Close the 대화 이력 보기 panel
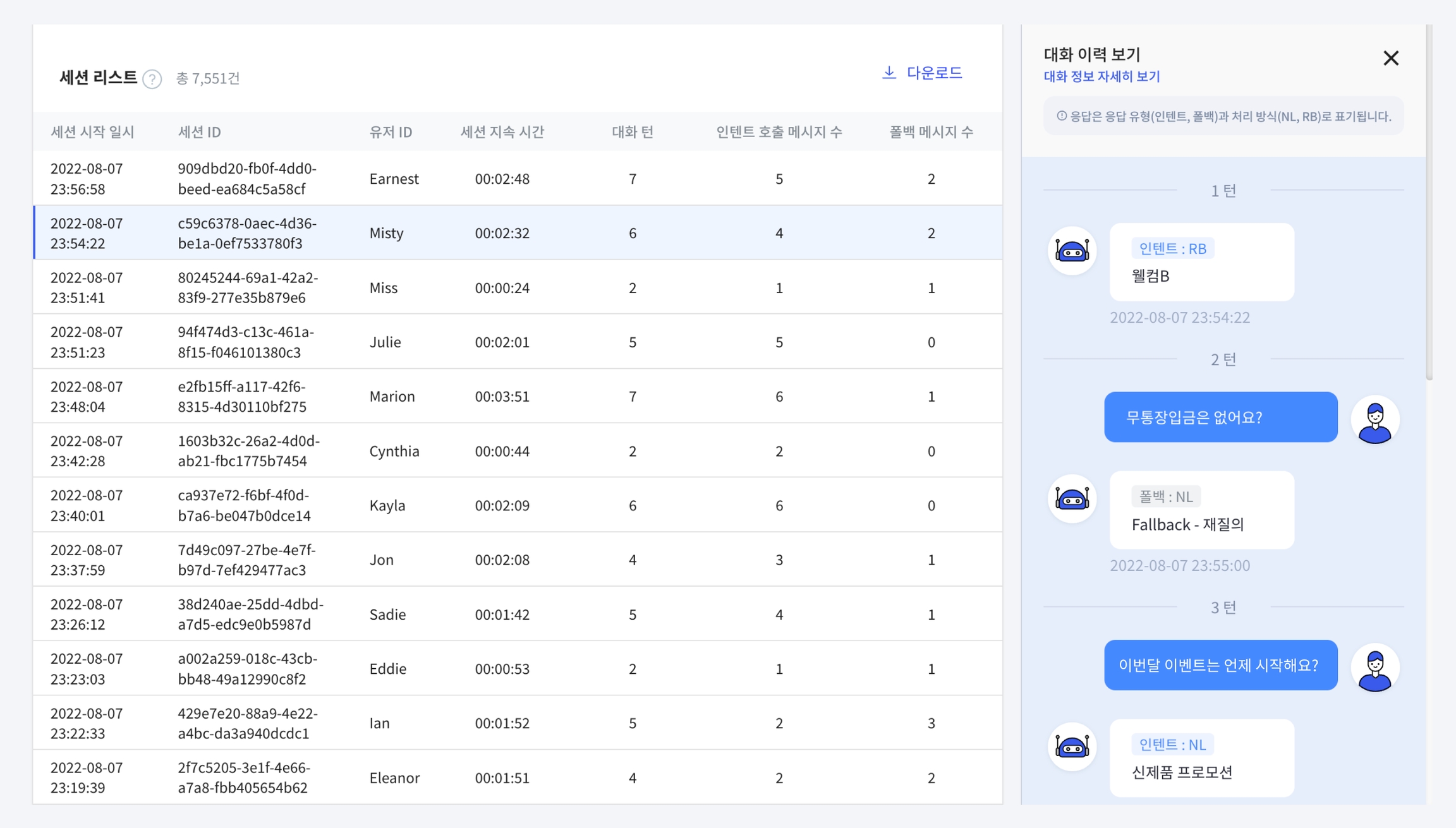This screenshot has height=828, width=1456. [x=1390, y=58]
